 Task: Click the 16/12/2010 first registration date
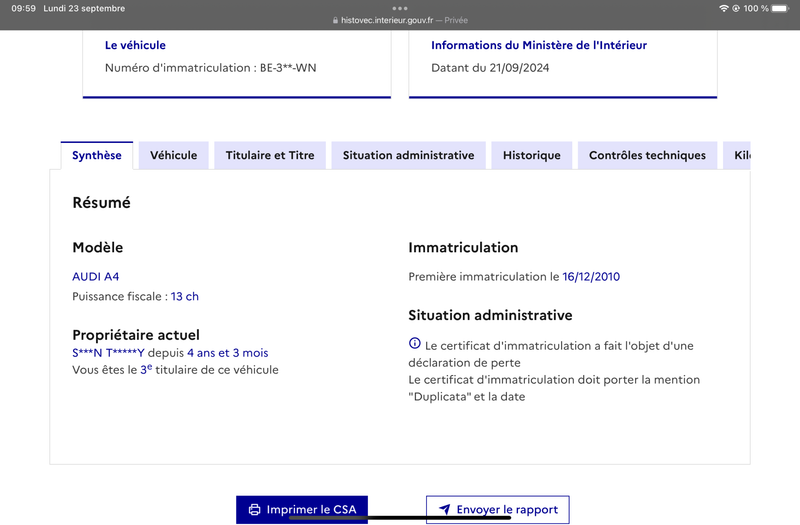click(591, 277)
